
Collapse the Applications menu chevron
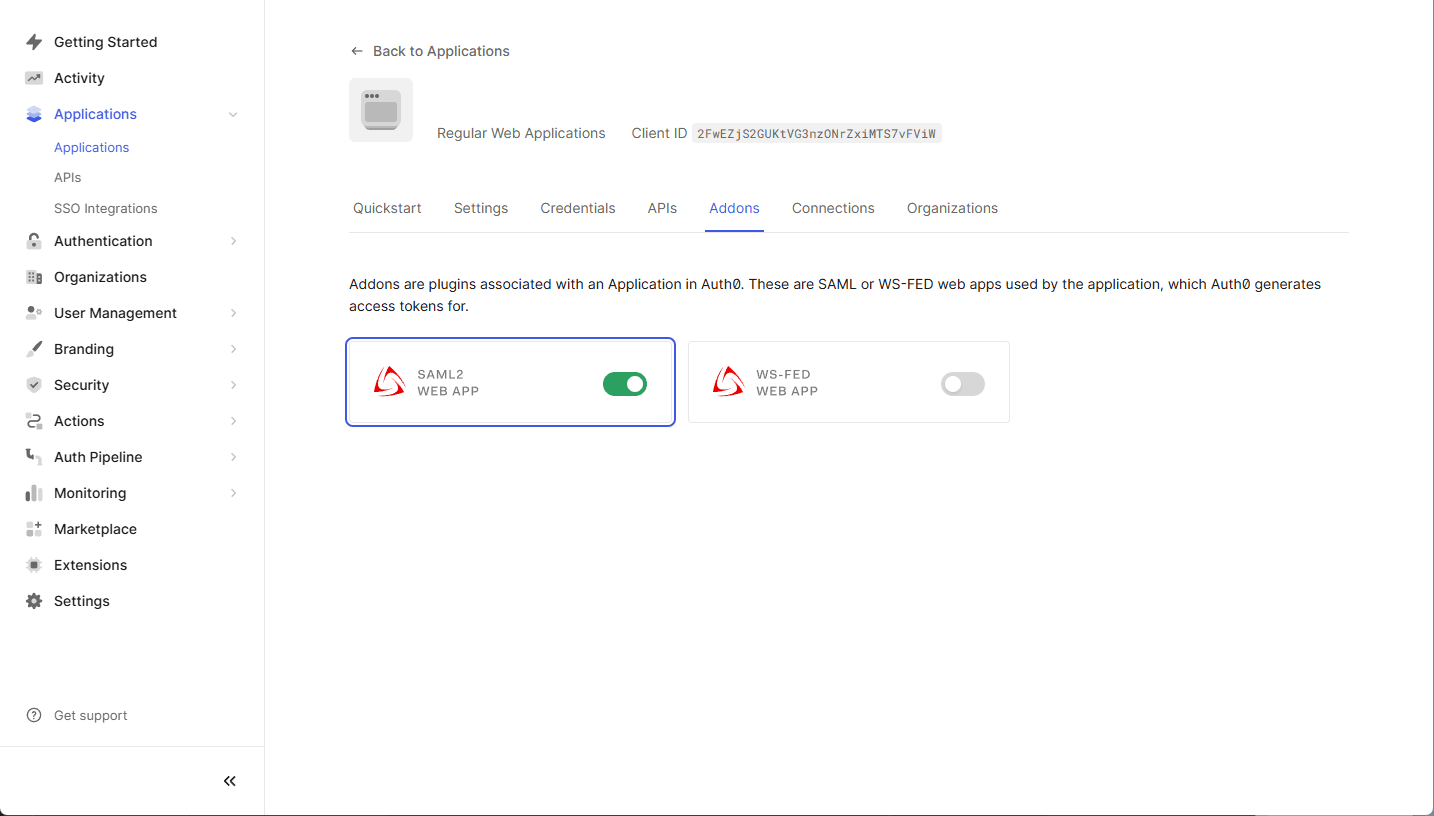(x=233, y=114)
